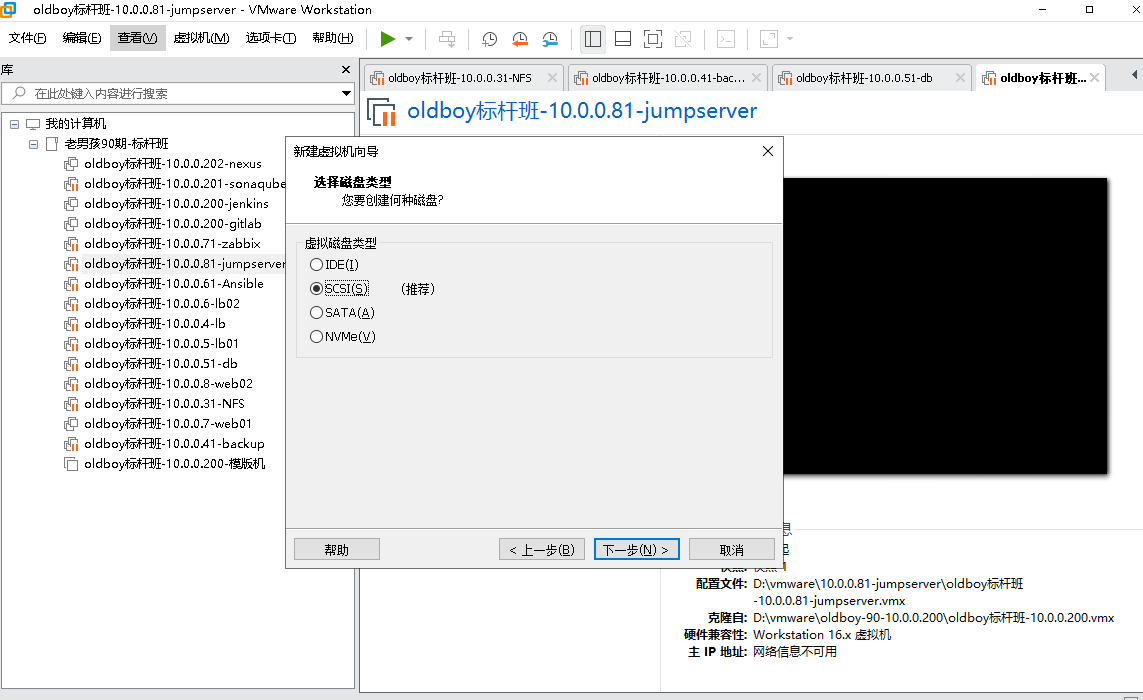Image resolution: width=1143 pixels, height=700 pixels.
Task: Click the 取消 cancel button
Action: (732, 549)
